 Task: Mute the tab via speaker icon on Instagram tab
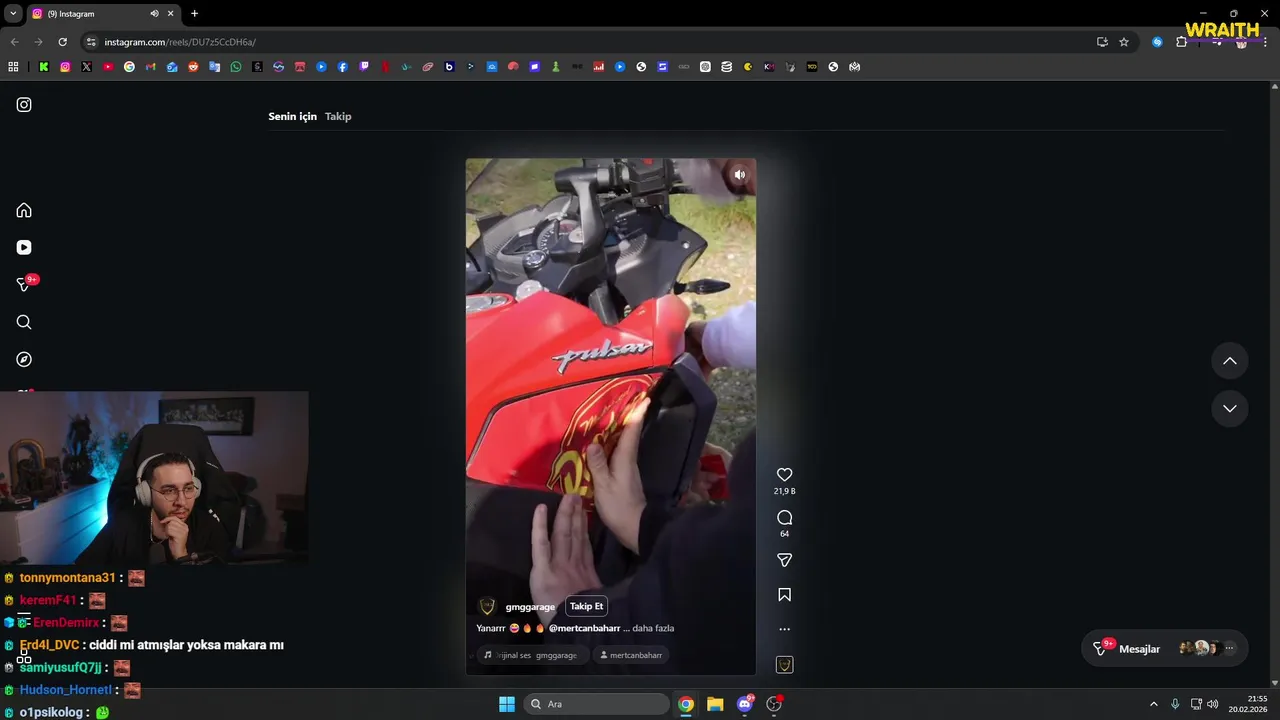[x=154, y=14]
